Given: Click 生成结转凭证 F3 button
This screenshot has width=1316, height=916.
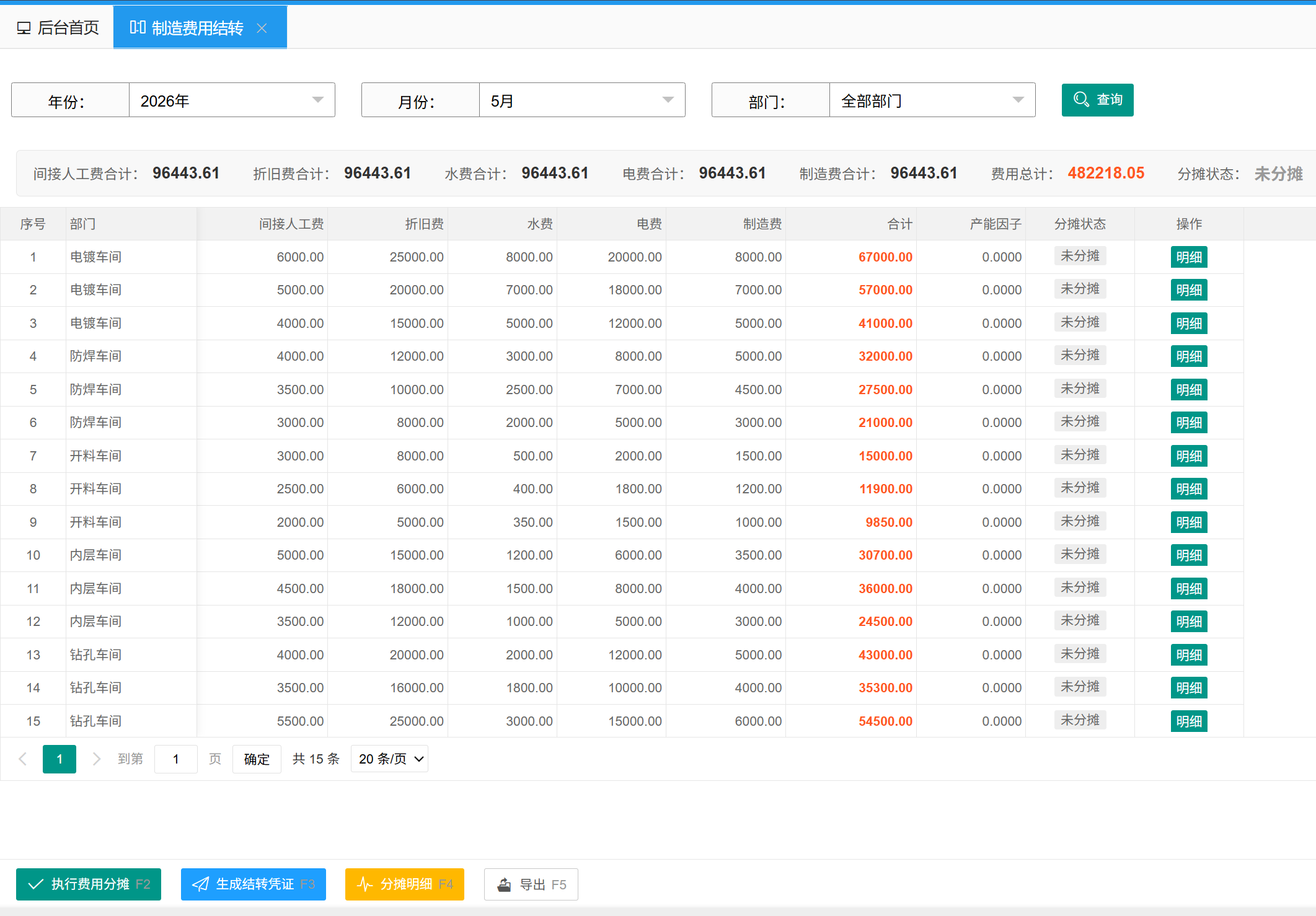Looking at the screenshot, I should (254, 884).
